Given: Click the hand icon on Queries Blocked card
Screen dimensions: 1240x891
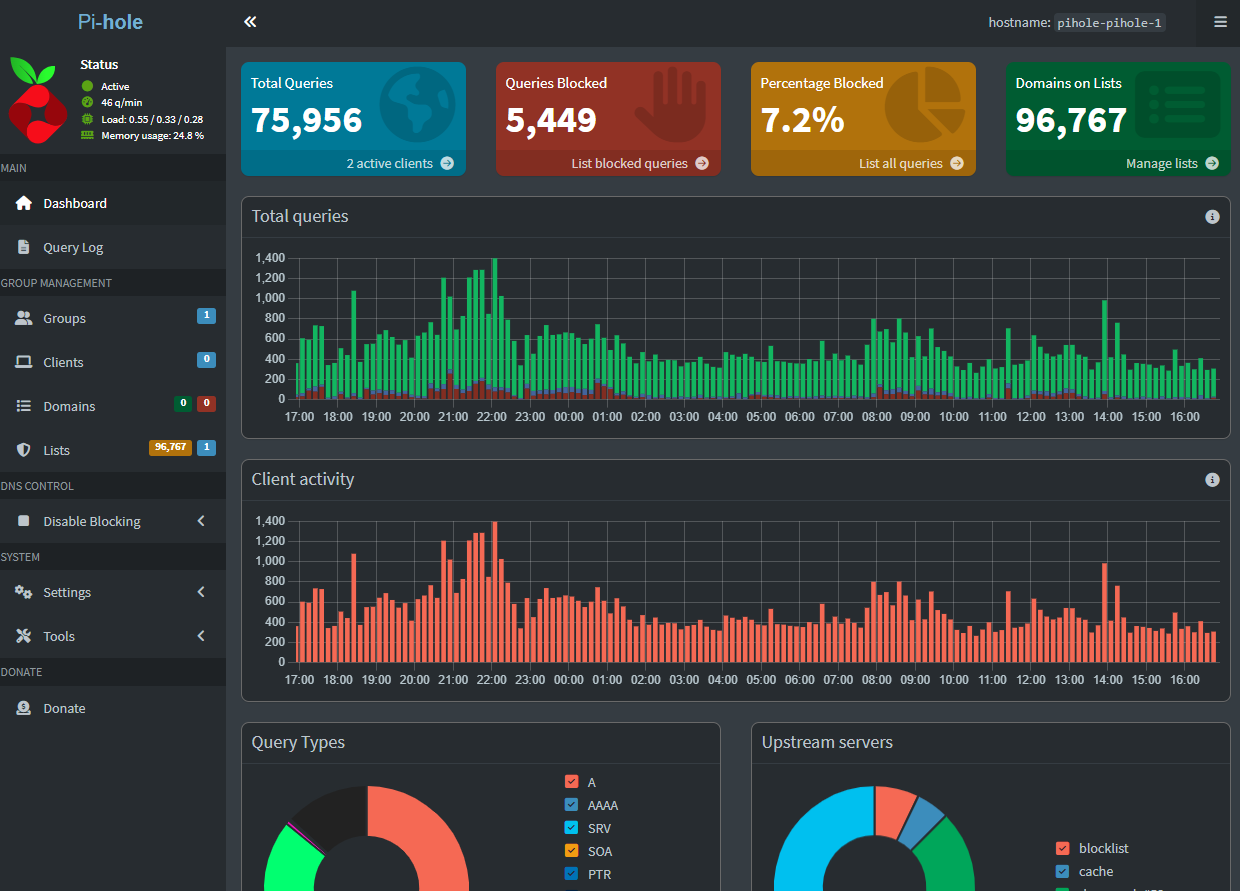Looking at the screenshot, I should pyautogui.click(x=671, y=104).
